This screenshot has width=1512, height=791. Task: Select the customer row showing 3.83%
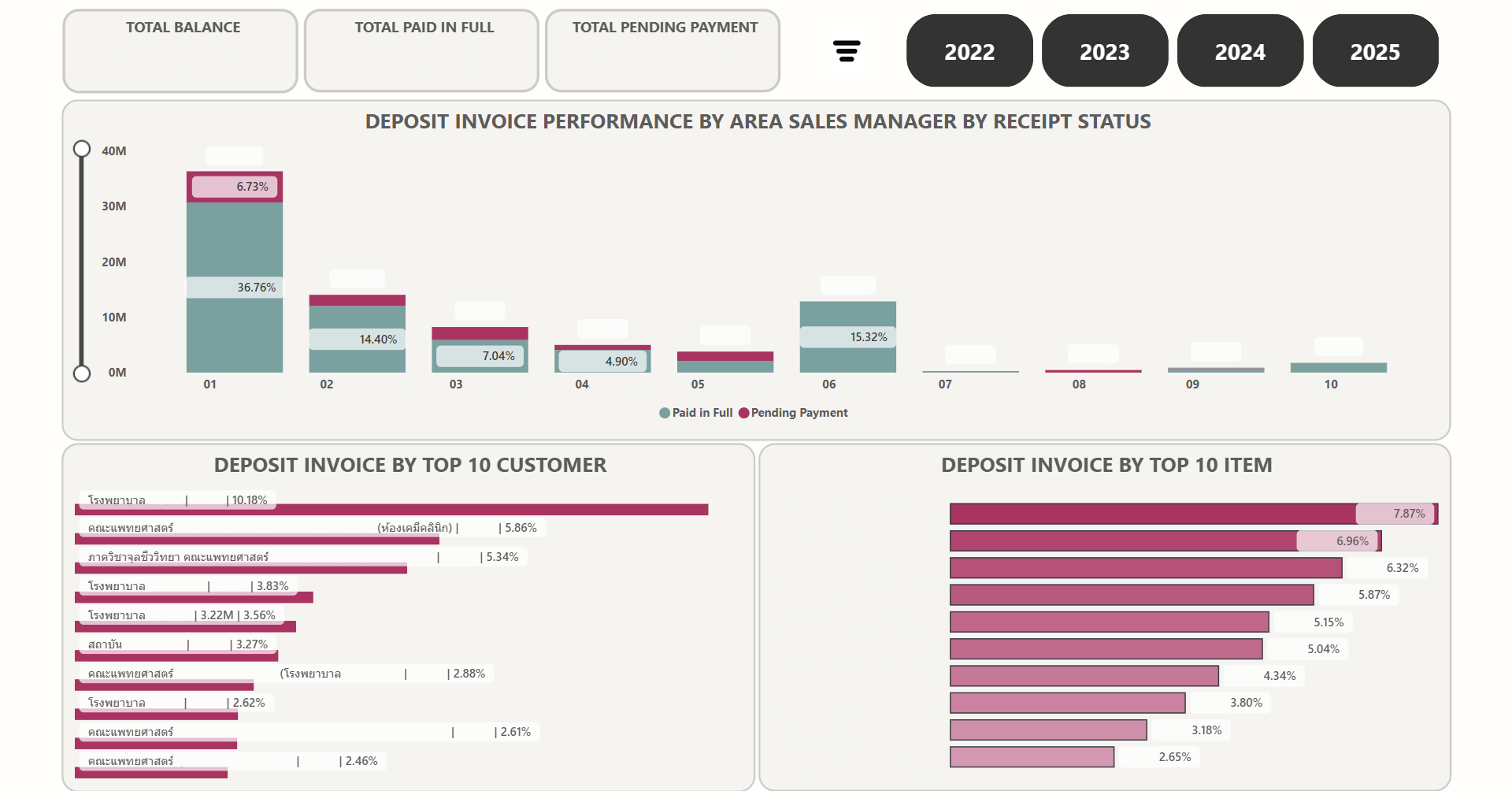pos(194,597)
